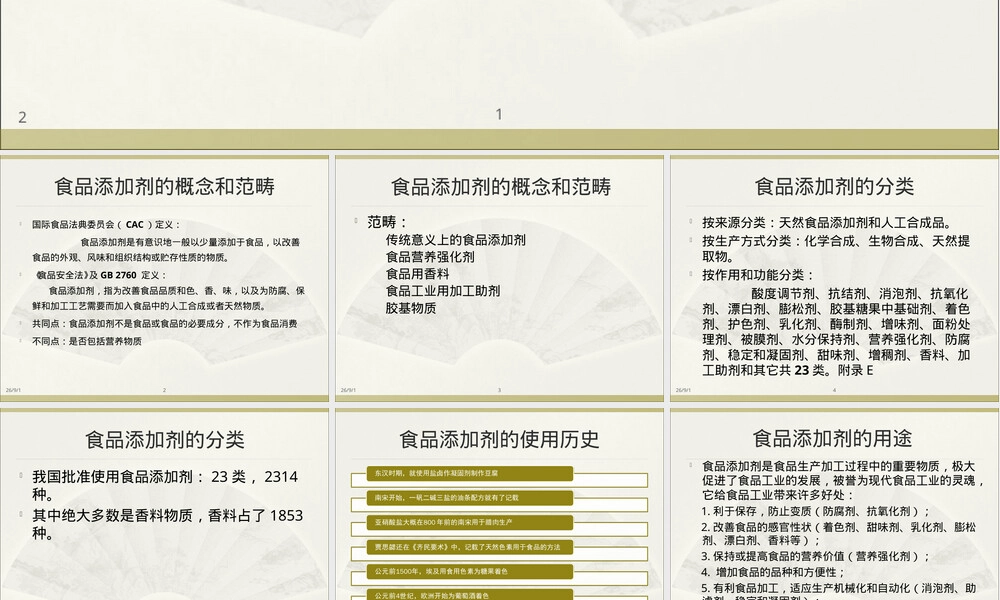Click item 1. 利于保存，防止变质
Viewport: 1000px width, 600px height.
point(816,511)
